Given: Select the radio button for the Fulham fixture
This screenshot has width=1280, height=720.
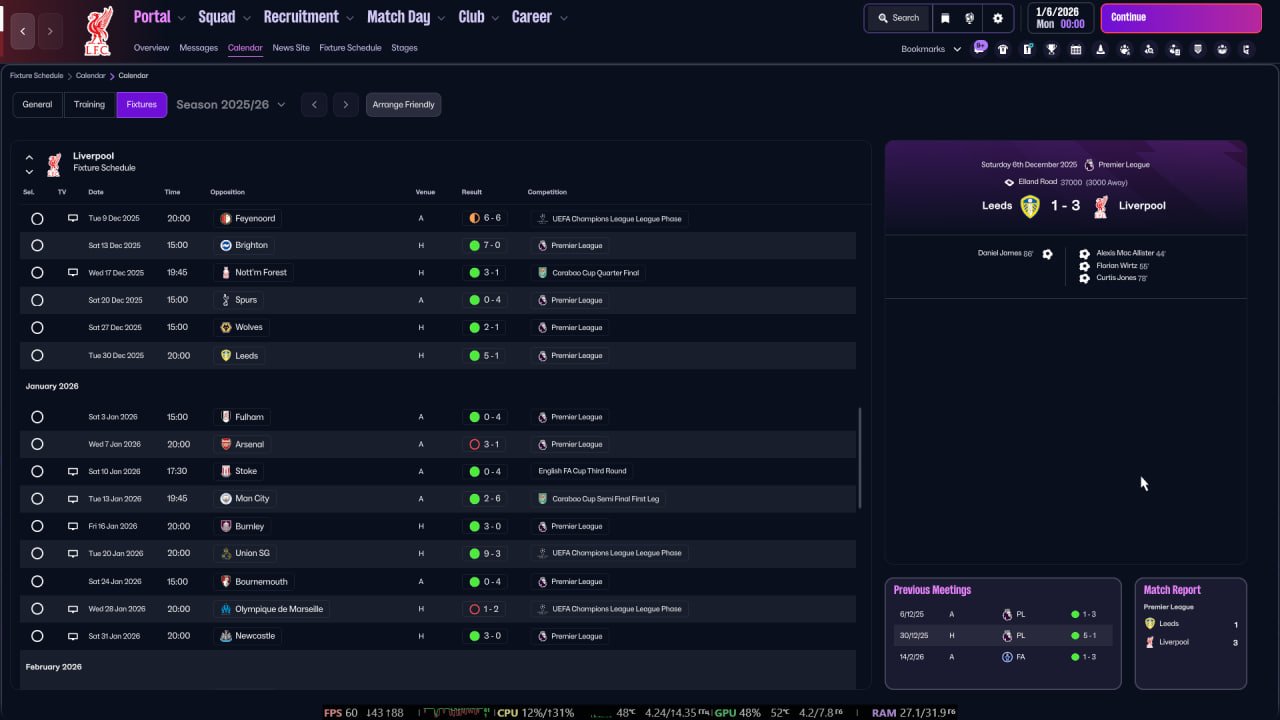Looking at the screenshot, I should 37,417.
